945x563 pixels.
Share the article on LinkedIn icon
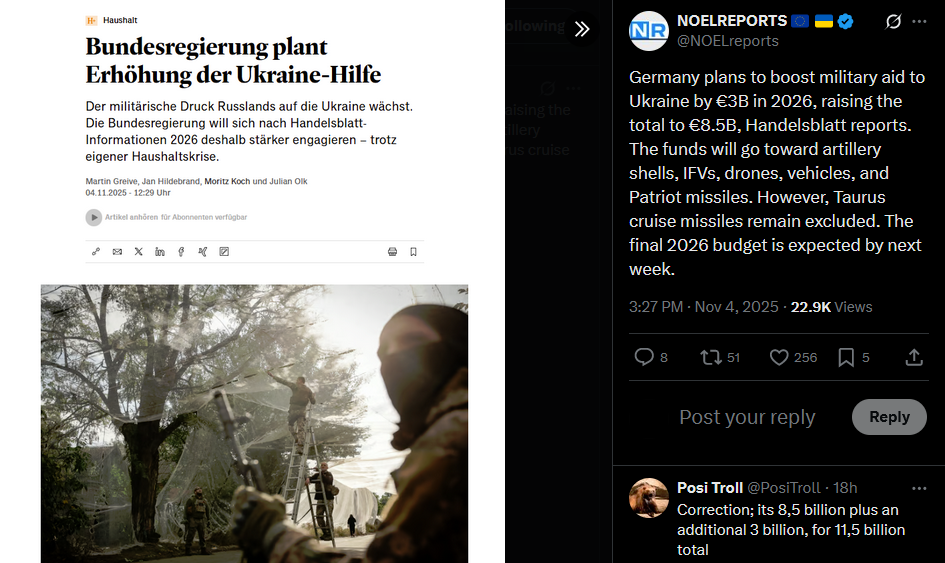tap(160, 251)
